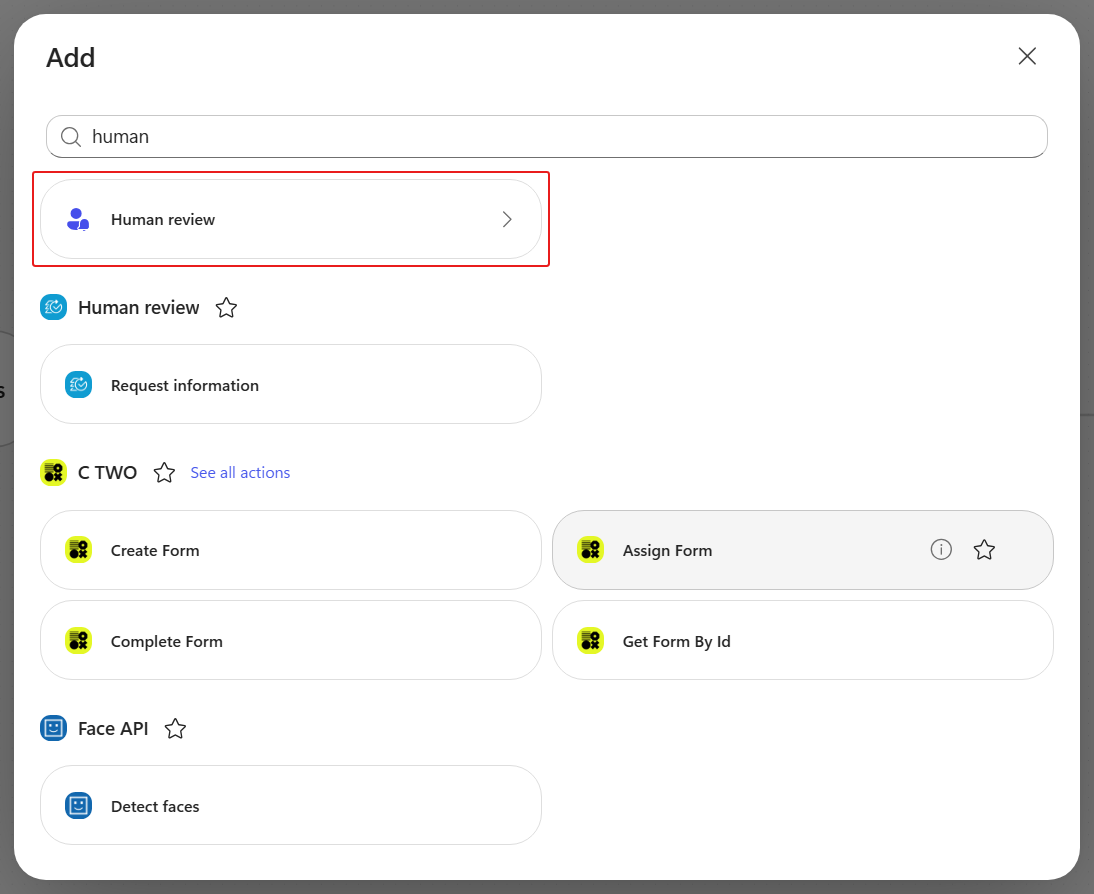This screenshot has width=1094, height=894.
Task: Click the Detect faces action icon
Action: pos(78,805)
